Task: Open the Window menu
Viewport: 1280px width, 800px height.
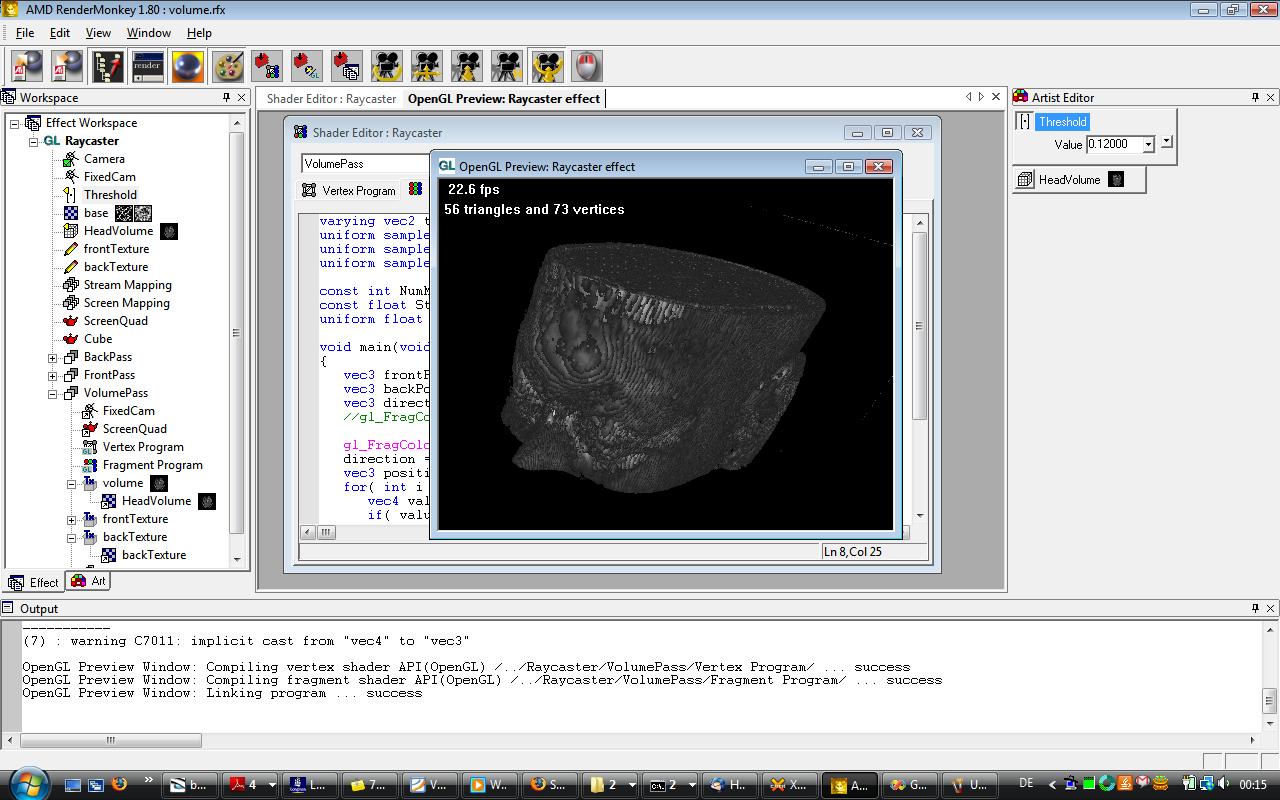Action: click(148, 33)
